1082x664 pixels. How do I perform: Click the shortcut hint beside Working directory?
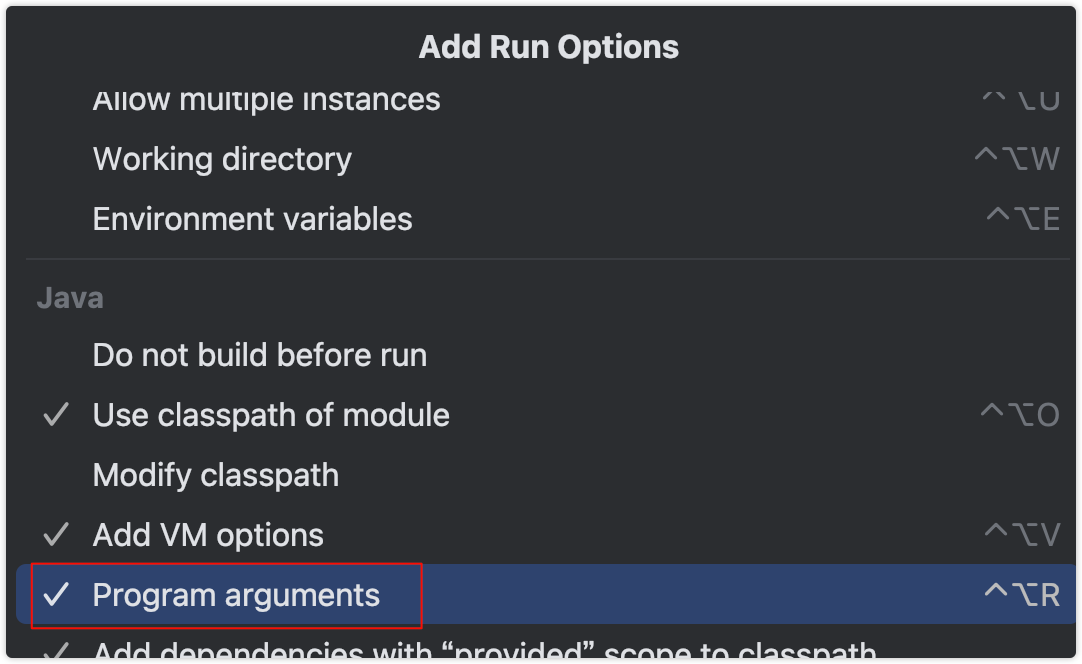pyautogui.click(x=1016, y=160)
